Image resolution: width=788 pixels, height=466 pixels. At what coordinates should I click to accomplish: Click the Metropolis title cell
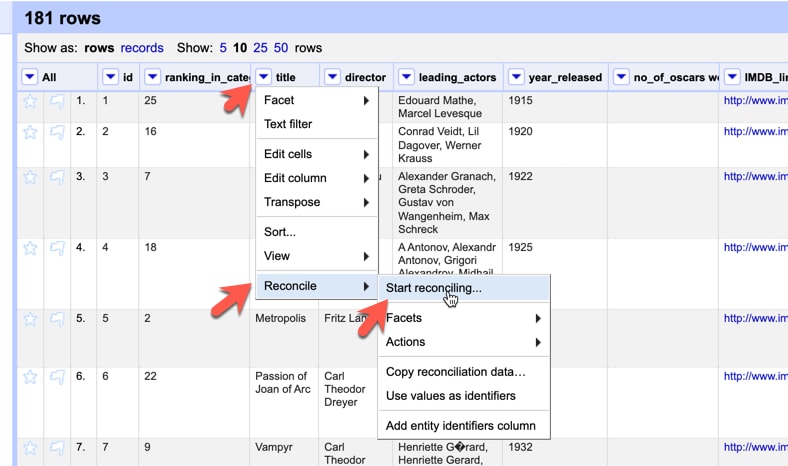(x=280, y=318)
